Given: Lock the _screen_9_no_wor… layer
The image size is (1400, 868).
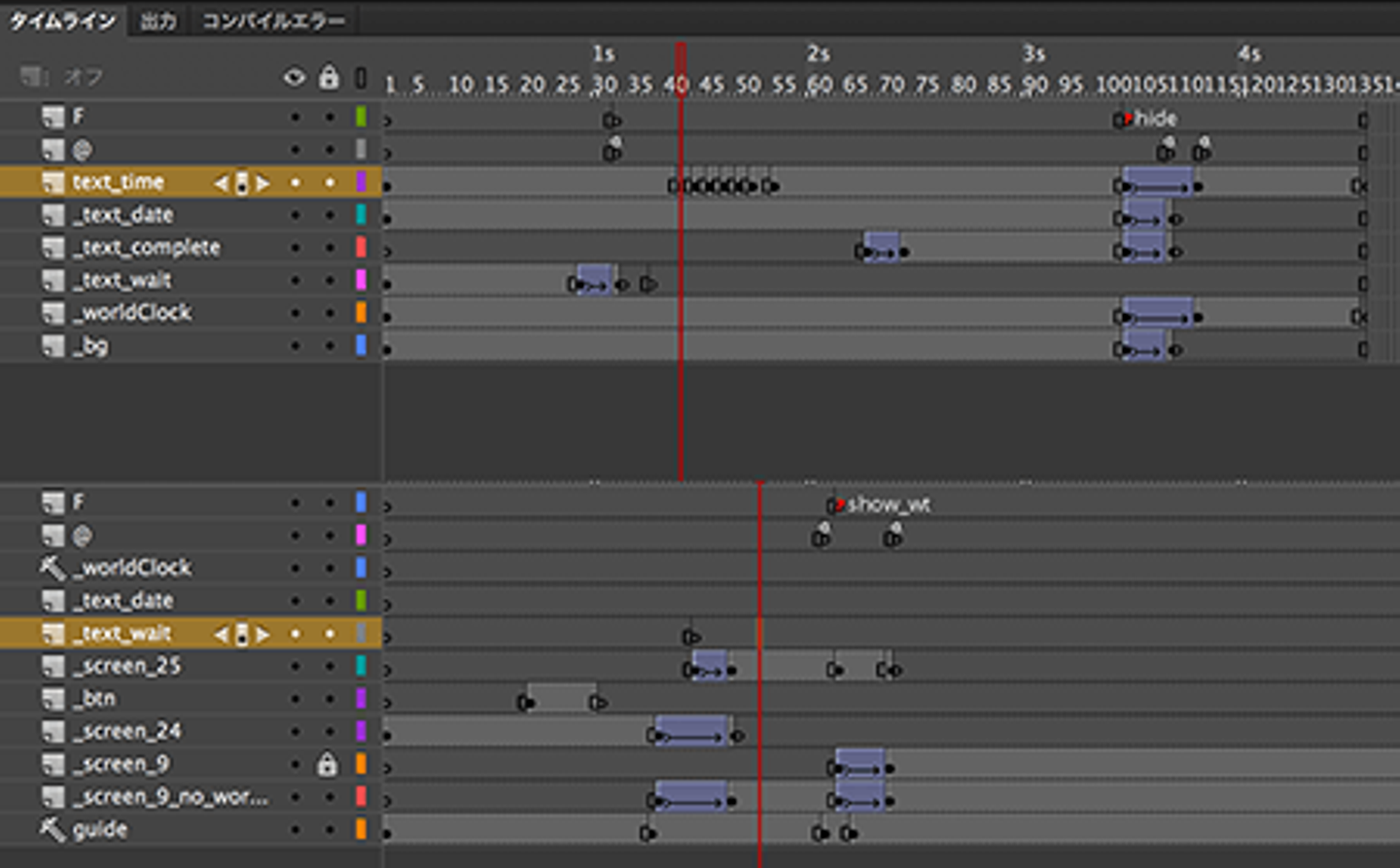Looking at the screenshot, I should (x=330, y=797).
